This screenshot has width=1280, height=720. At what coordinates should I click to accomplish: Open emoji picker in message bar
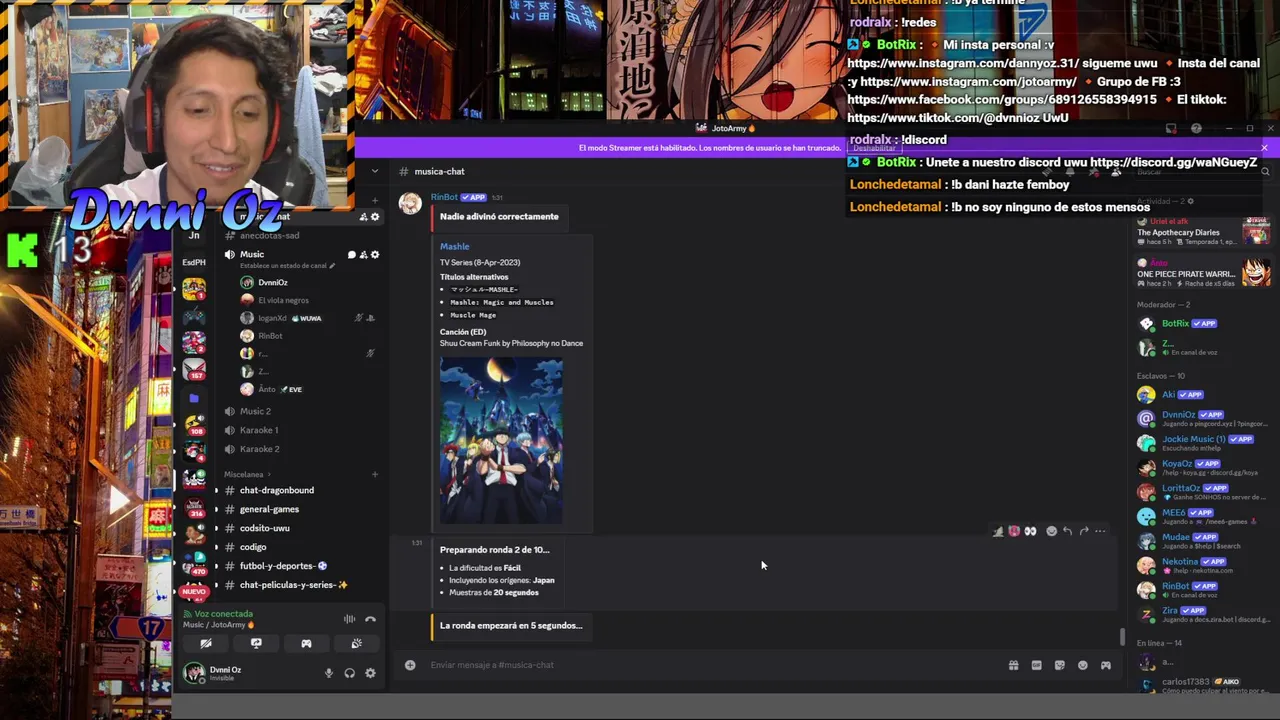tap(1082, 665)
